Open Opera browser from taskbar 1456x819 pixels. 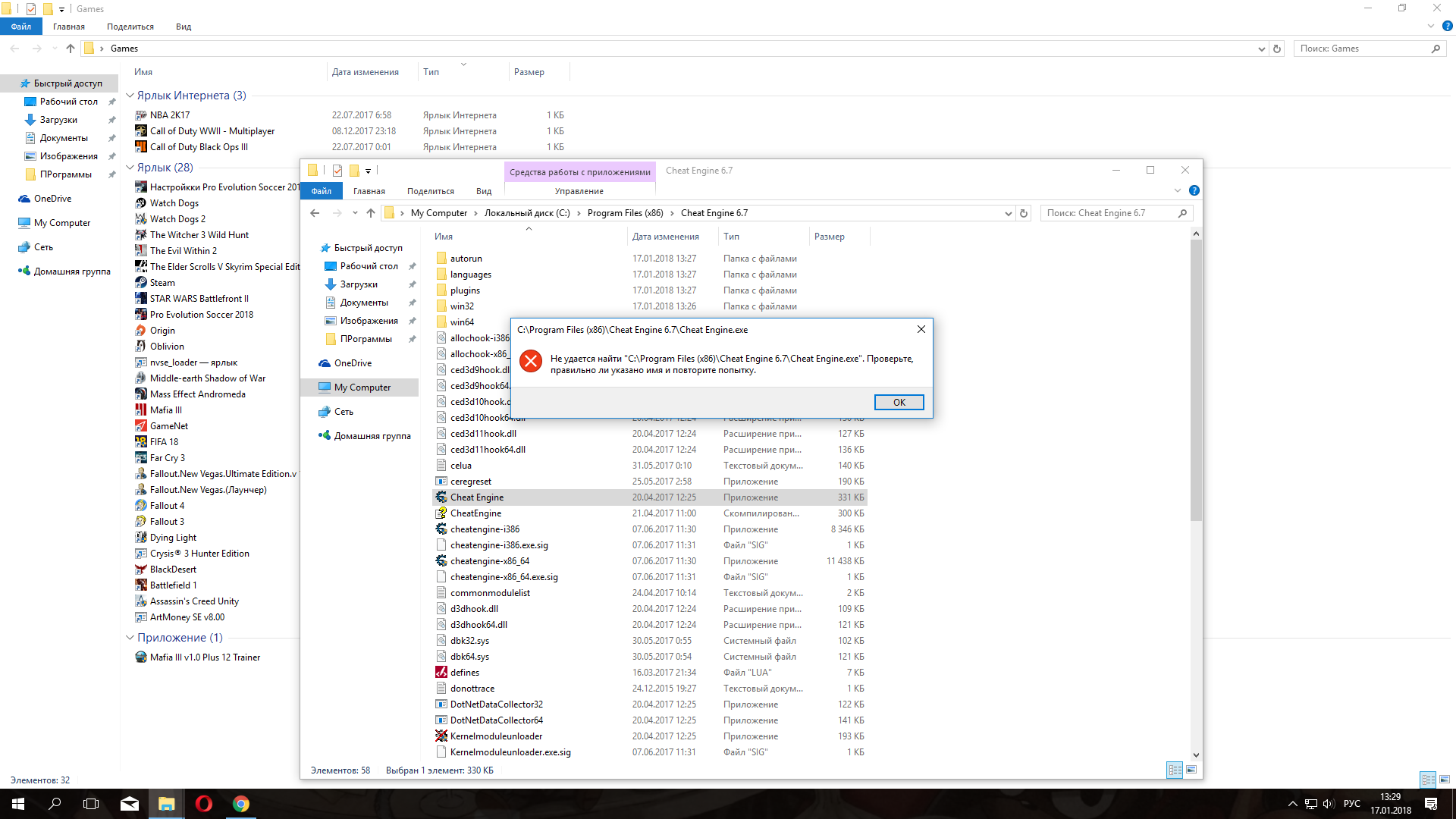pos(203,804)
